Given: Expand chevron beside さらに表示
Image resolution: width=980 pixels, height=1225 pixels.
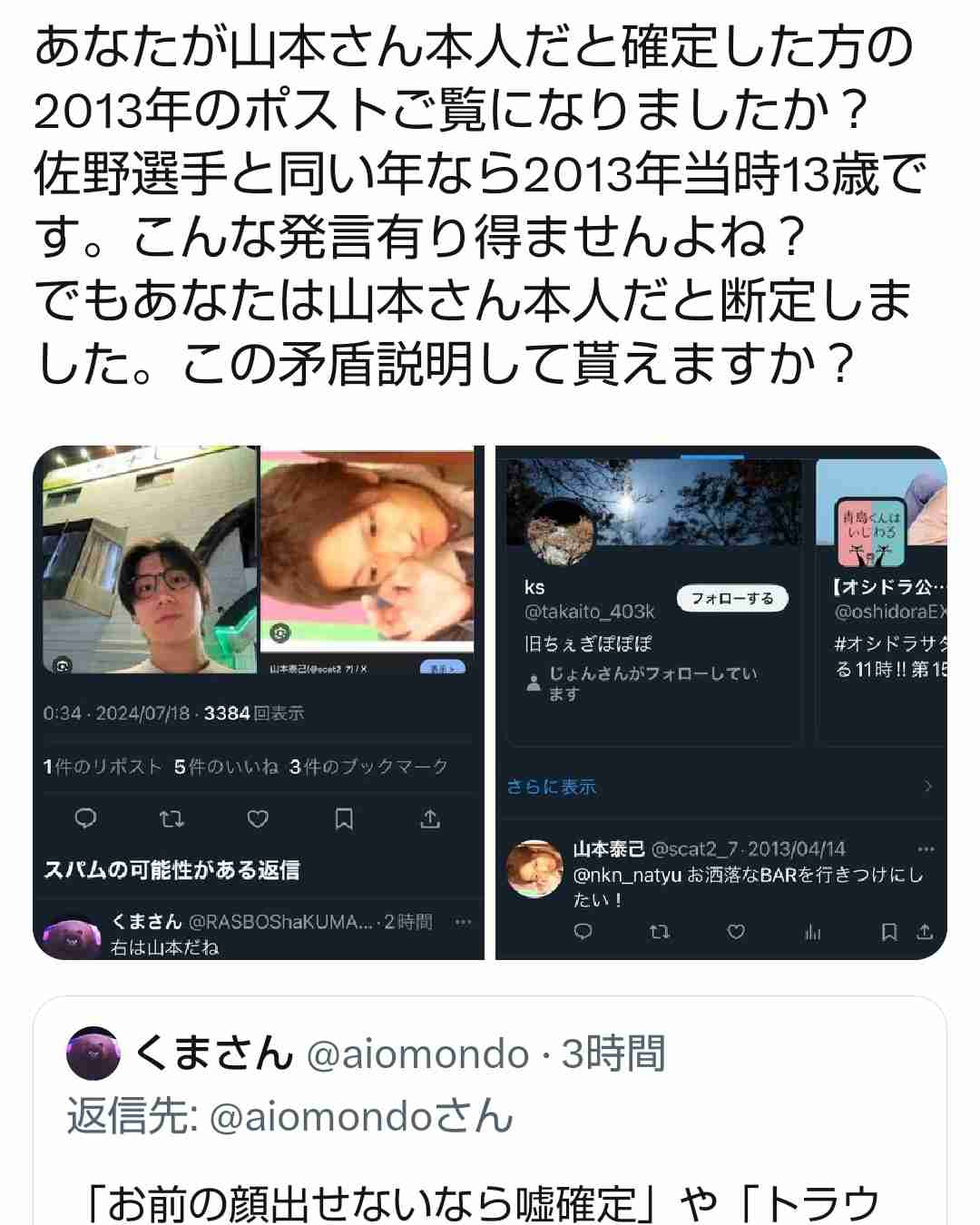Looking at the screenshot, I should coord(927,786).
